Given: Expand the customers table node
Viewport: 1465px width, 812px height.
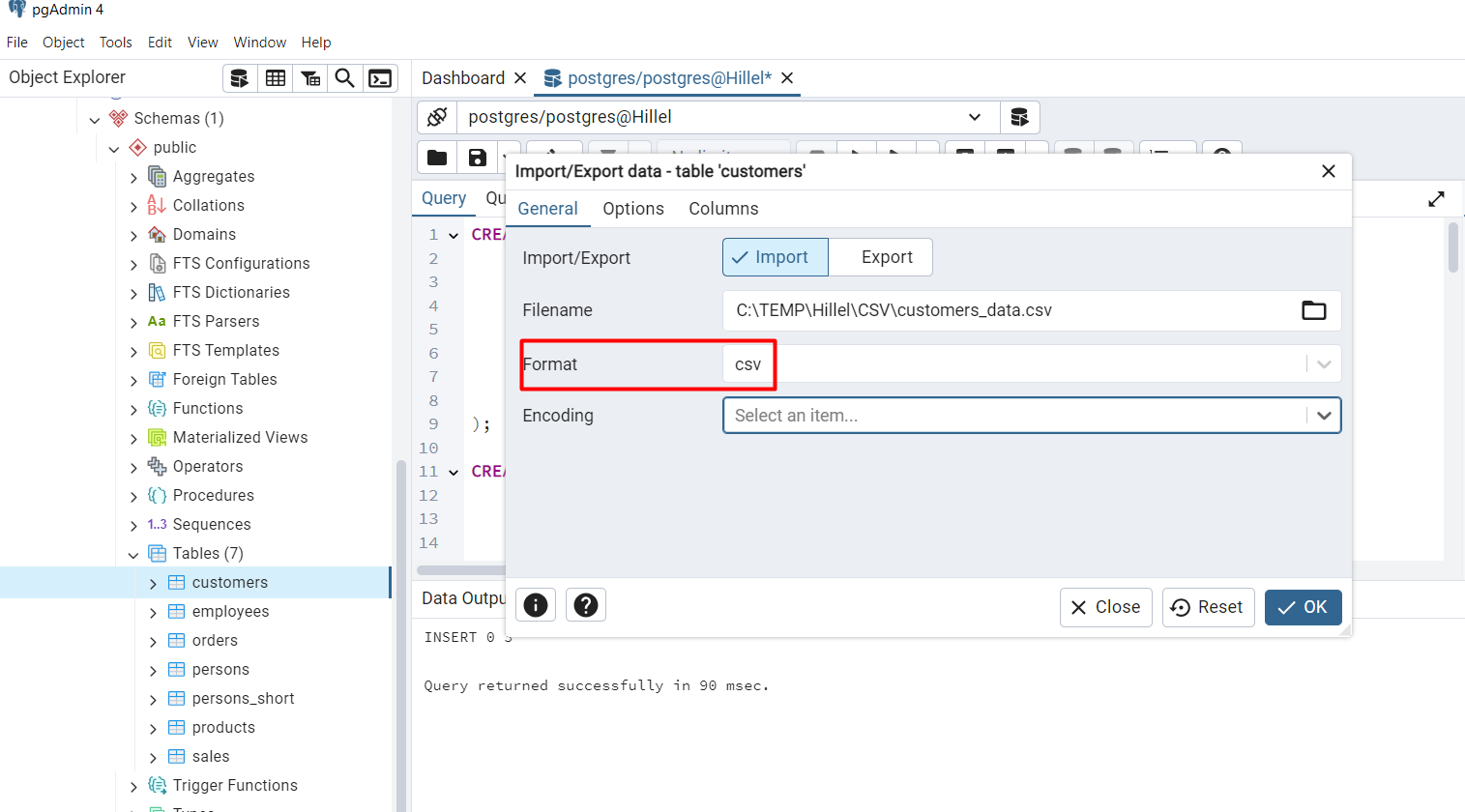Looking at the screenshot, I should point(153,583).
